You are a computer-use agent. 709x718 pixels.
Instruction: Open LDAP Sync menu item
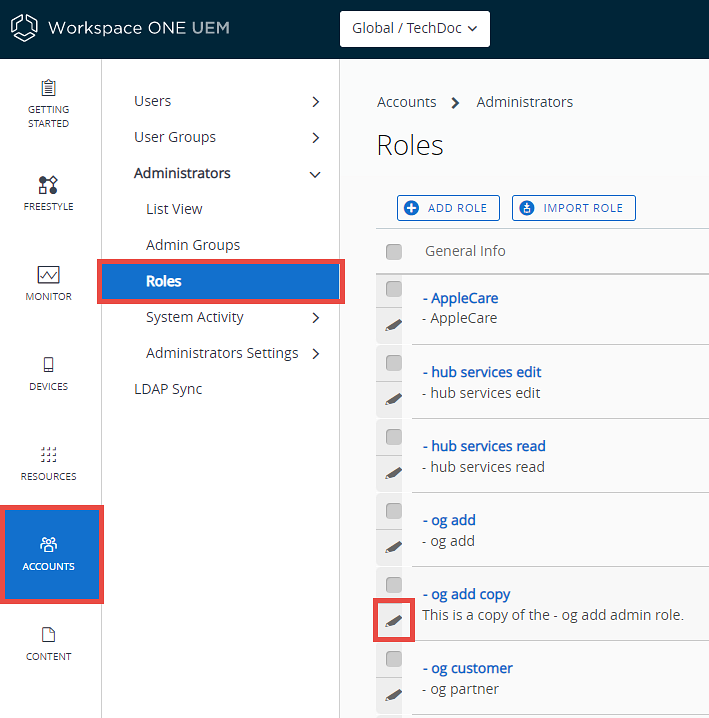(x=168, y=389)
